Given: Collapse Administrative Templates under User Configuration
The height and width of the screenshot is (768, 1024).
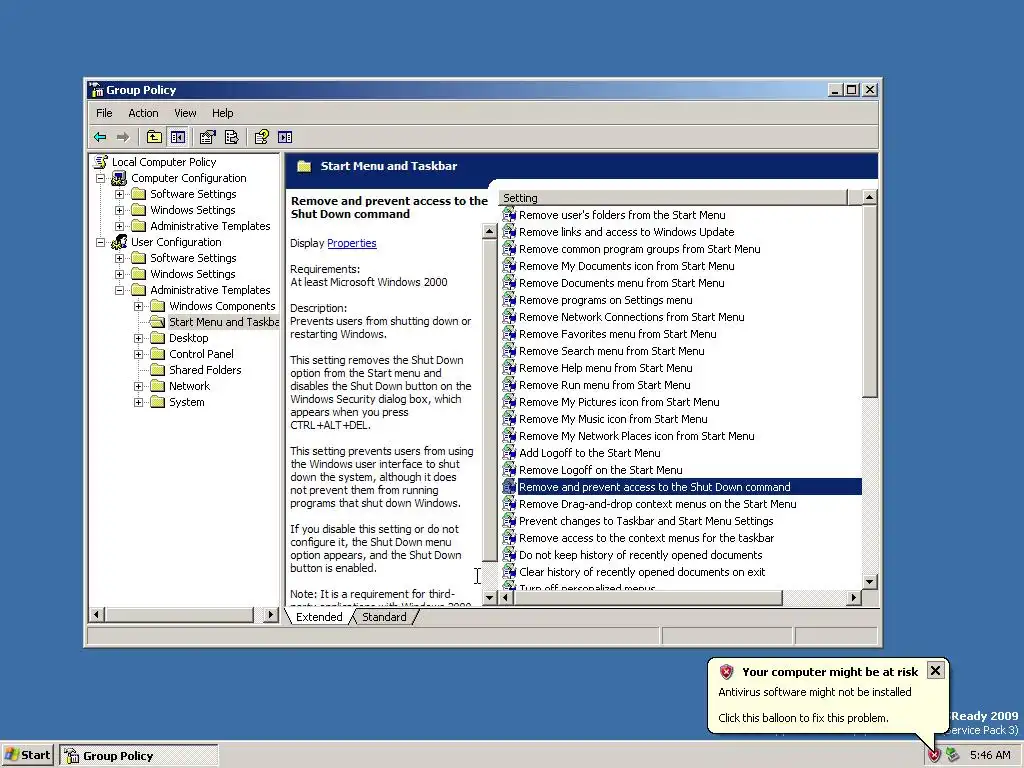Looking at the screenshot, I should pyautogui.click(x=120, y=291).
